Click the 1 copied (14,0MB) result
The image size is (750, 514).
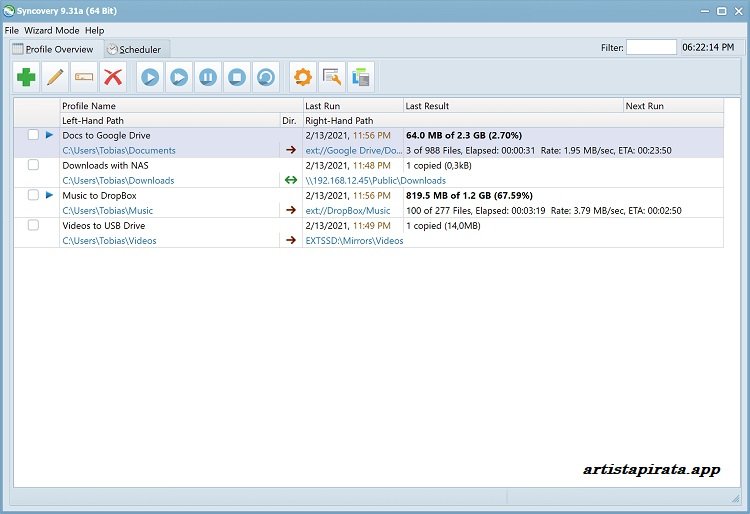pos(443,226)
